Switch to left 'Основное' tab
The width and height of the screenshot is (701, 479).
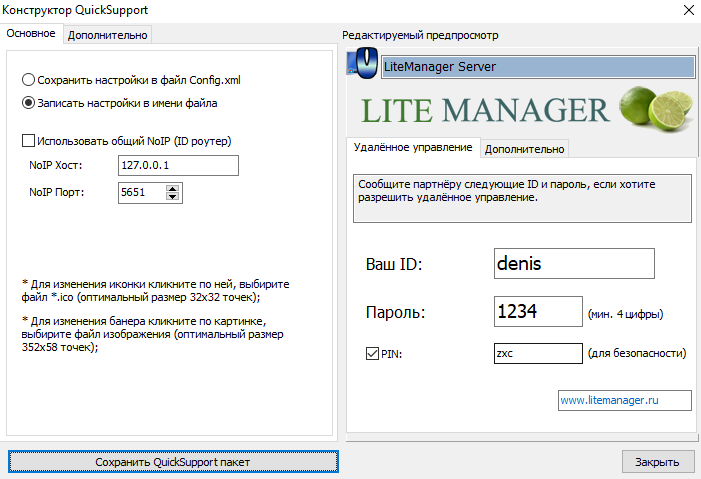pyautogui.click(x=31, y=34)
